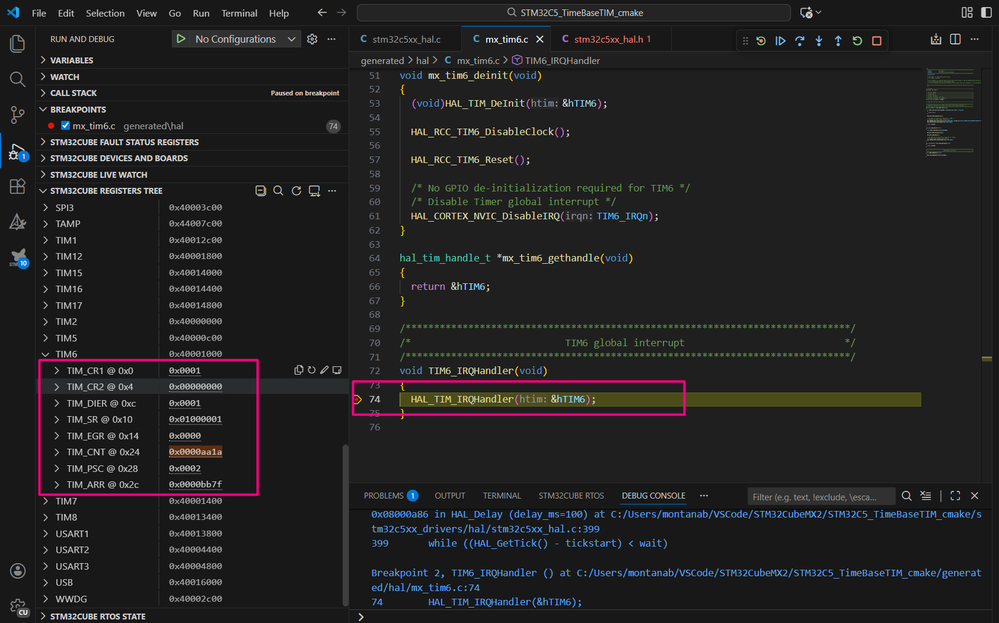The width and height of the screenshot is (999, 623).
Task: Maximize the debug panel size
Action: (955, 496)
